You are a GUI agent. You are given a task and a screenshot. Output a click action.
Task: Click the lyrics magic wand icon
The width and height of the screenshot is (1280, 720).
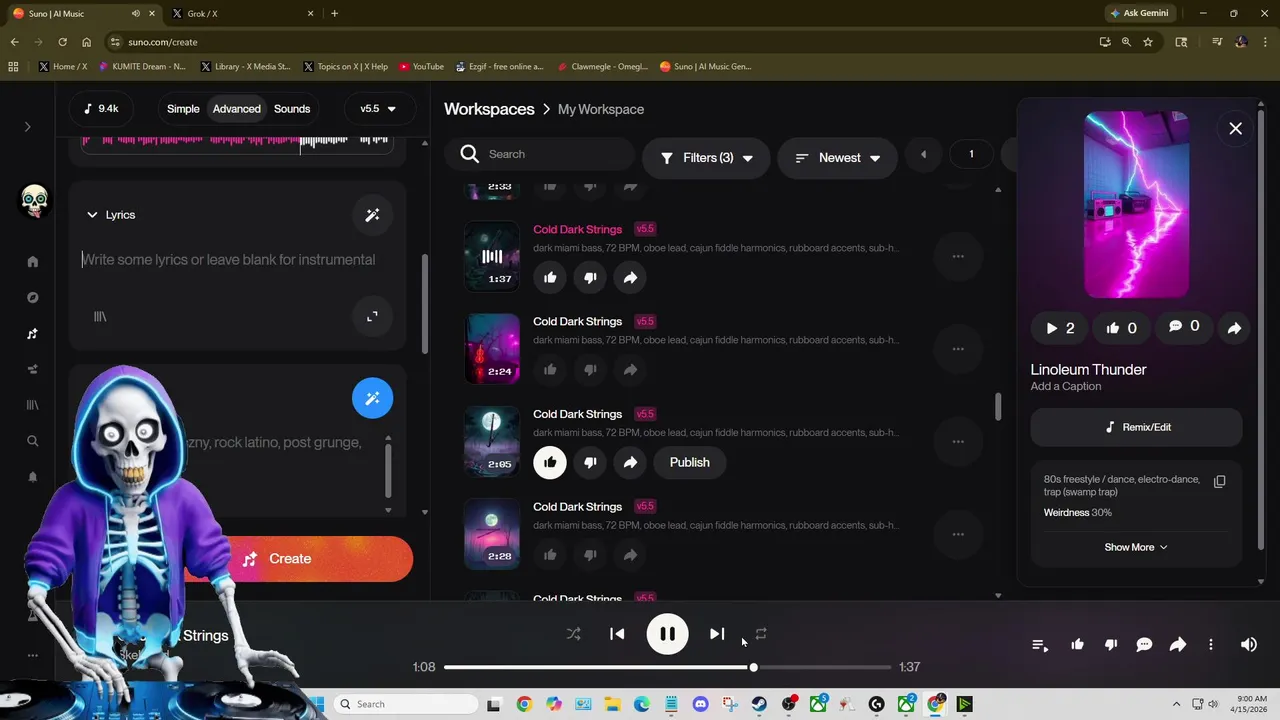coord(372,215)
